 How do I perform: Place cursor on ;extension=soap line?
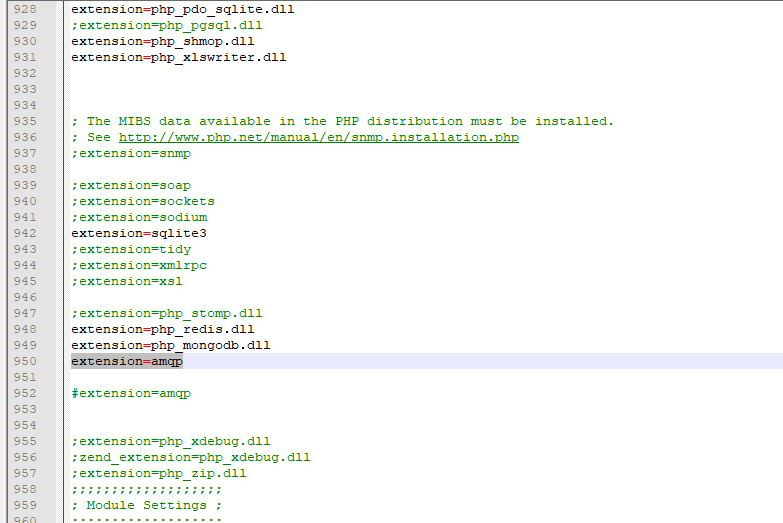[x=130, y=185]
